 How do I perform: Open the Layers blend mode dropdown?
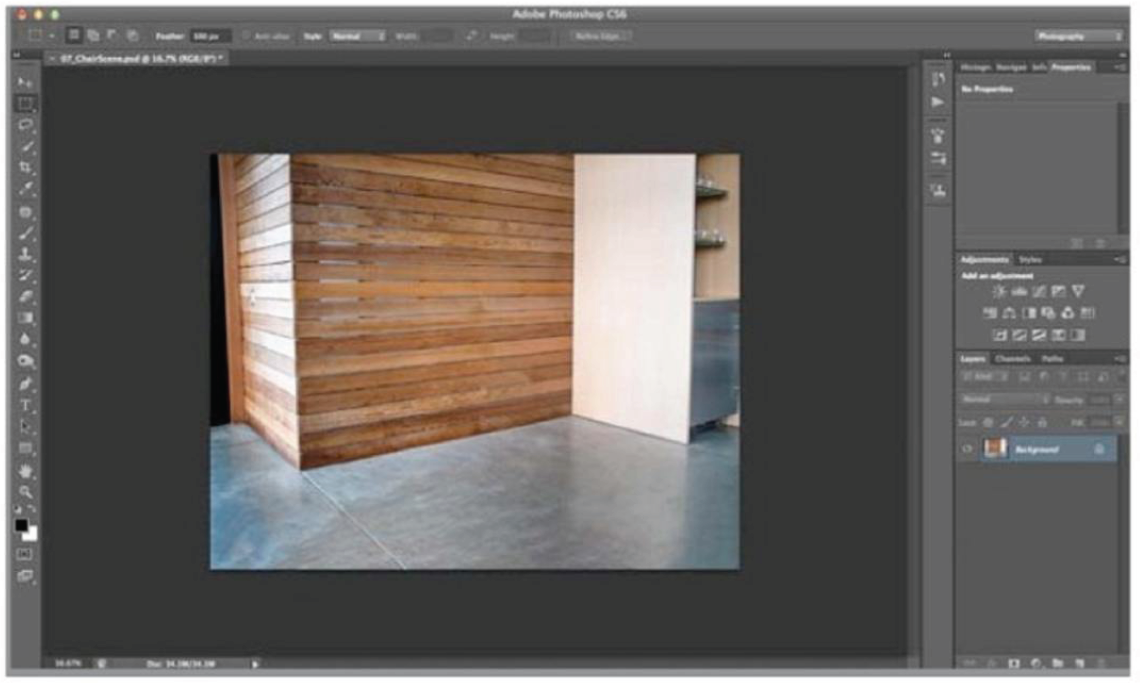[1005, 399]
